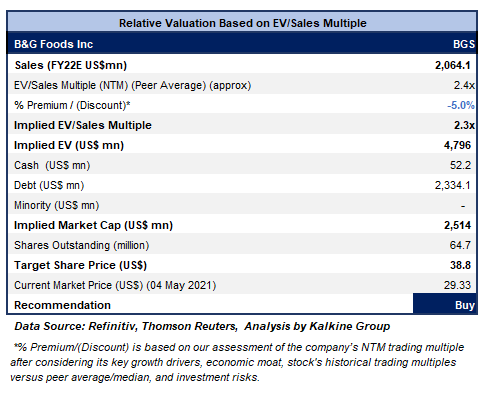The height and width of the screenshot is (398, 490).
Task: Select the current price value 29.33
Action: point(457,285)
